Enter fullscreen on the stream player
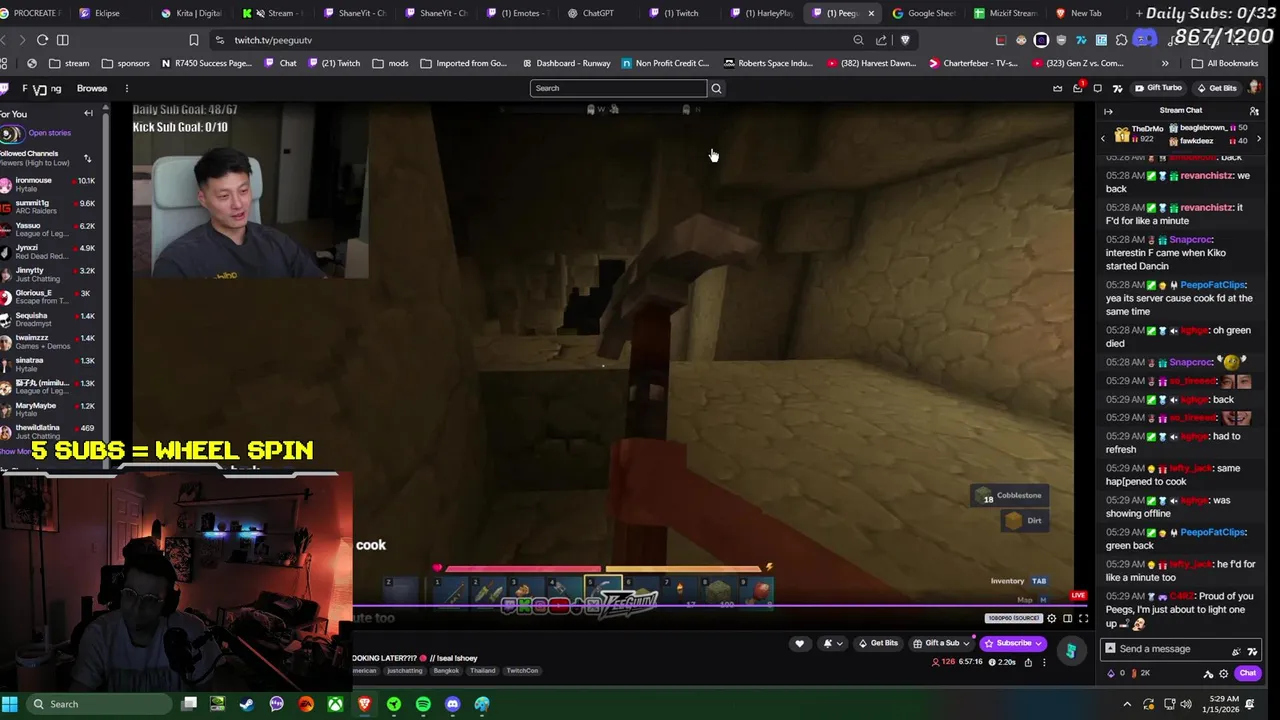The height and width of the screenshot is (720, 1280). [1083, 618]
